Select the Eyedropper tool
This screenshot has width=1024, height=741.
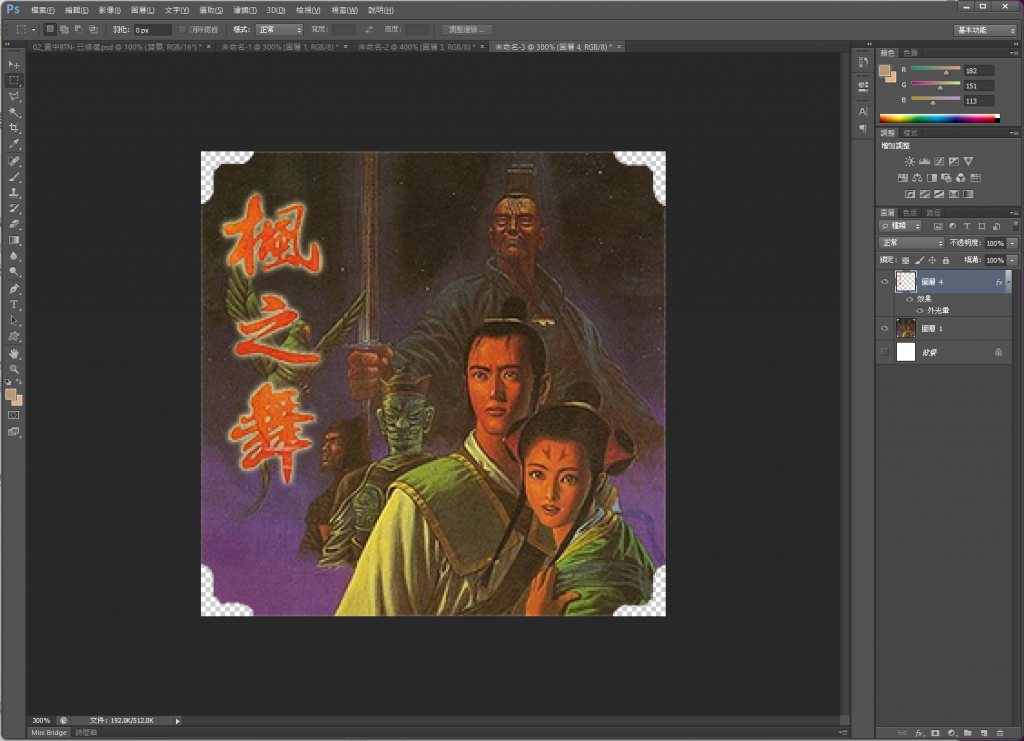[x=14, y=144]
